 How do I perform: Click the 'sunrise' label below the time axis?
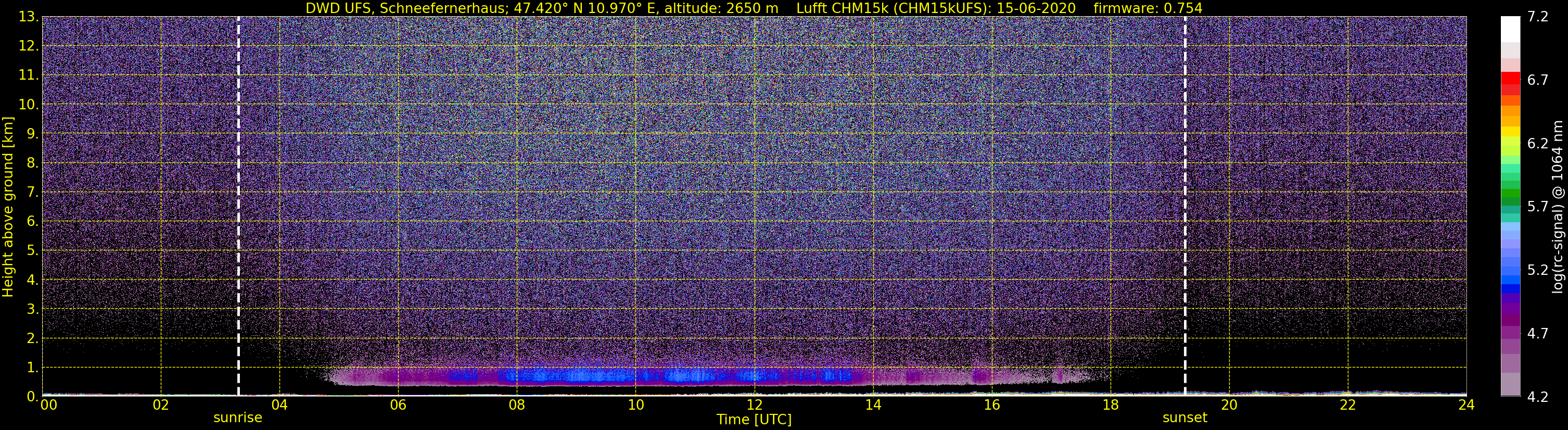[238, 418]
